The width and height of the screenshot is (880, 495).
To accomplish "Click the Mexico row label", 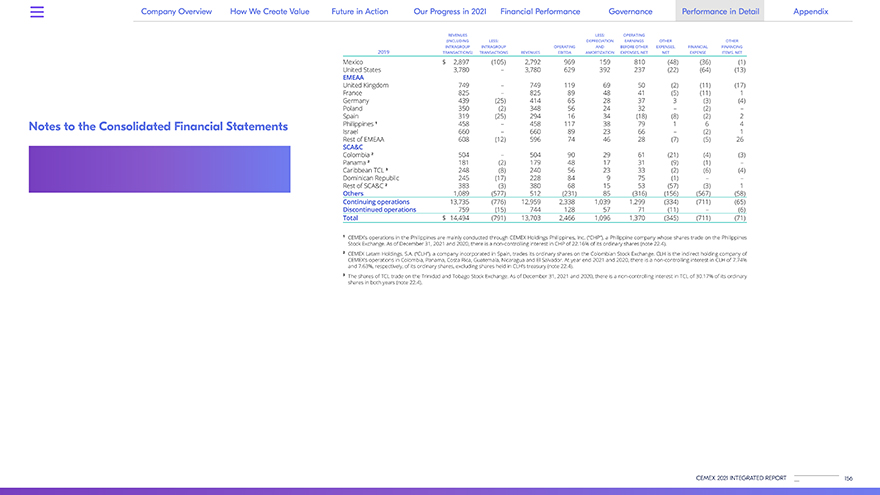I will pyautogui.click(x=354, y=62).
